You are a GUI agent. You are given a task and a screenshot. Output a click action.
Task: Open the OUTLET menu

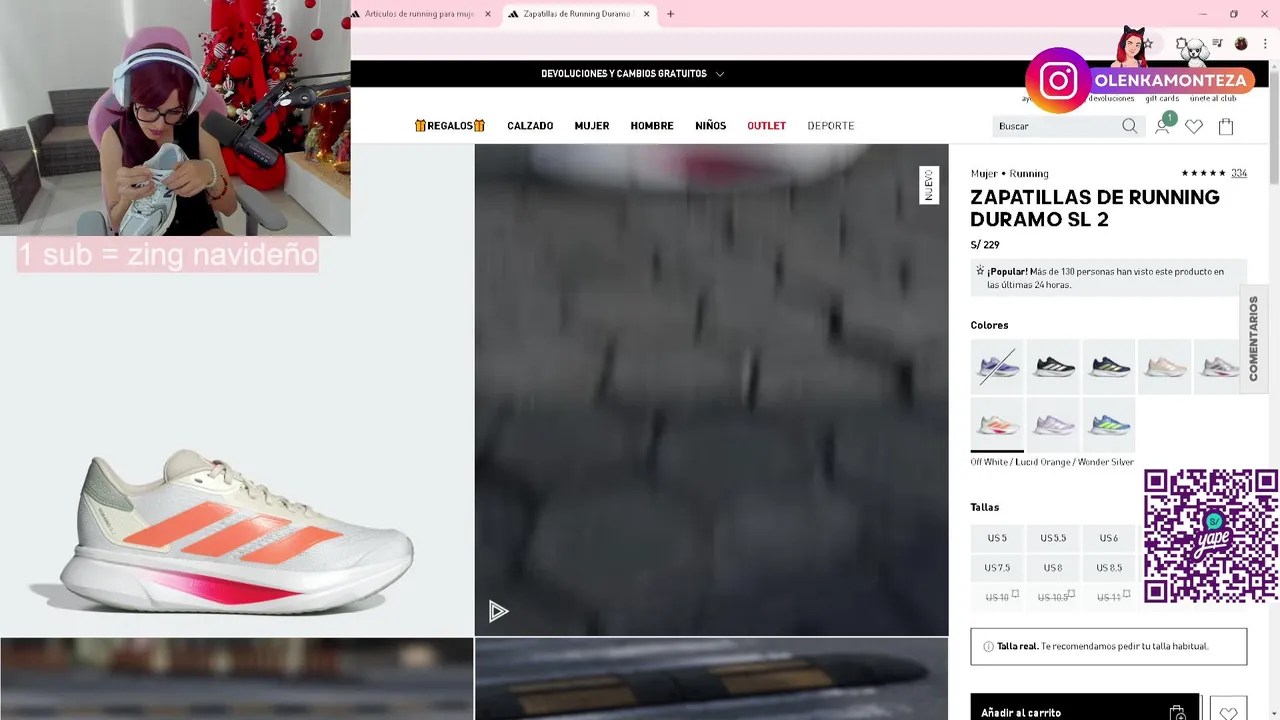(767, 126)
